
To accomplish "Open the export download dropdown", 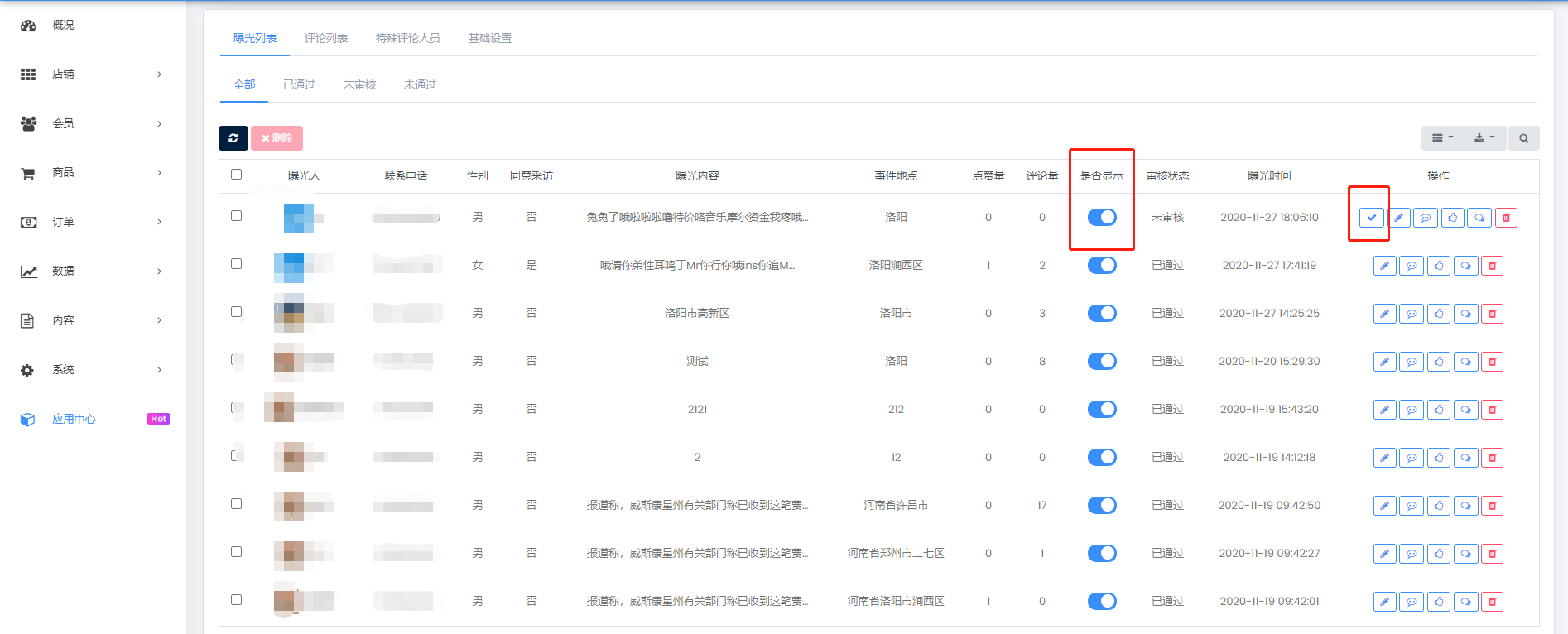I will pyautogui.click(x=1484, y=138).
